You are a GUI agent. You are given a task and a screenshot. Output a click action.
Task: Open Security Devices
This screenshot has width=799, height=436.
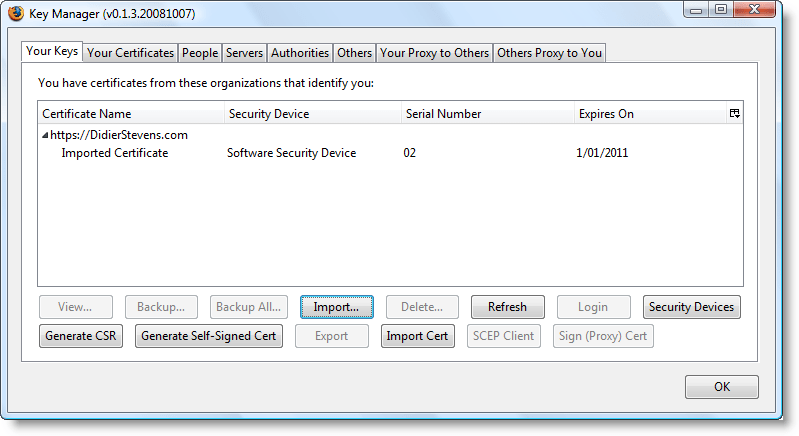691,307
